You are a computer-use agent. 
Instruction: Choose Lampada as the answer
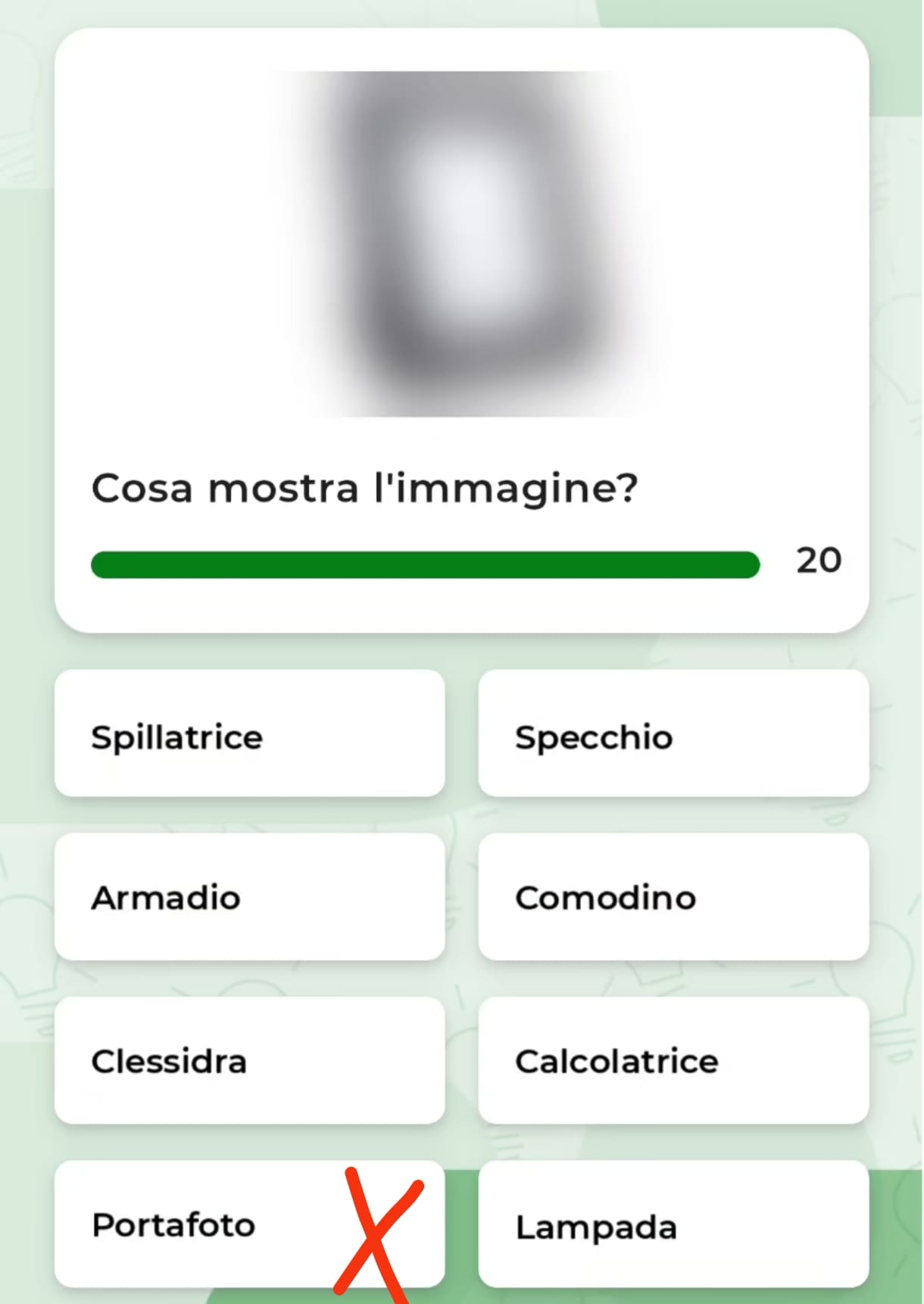click(673, 1224)
